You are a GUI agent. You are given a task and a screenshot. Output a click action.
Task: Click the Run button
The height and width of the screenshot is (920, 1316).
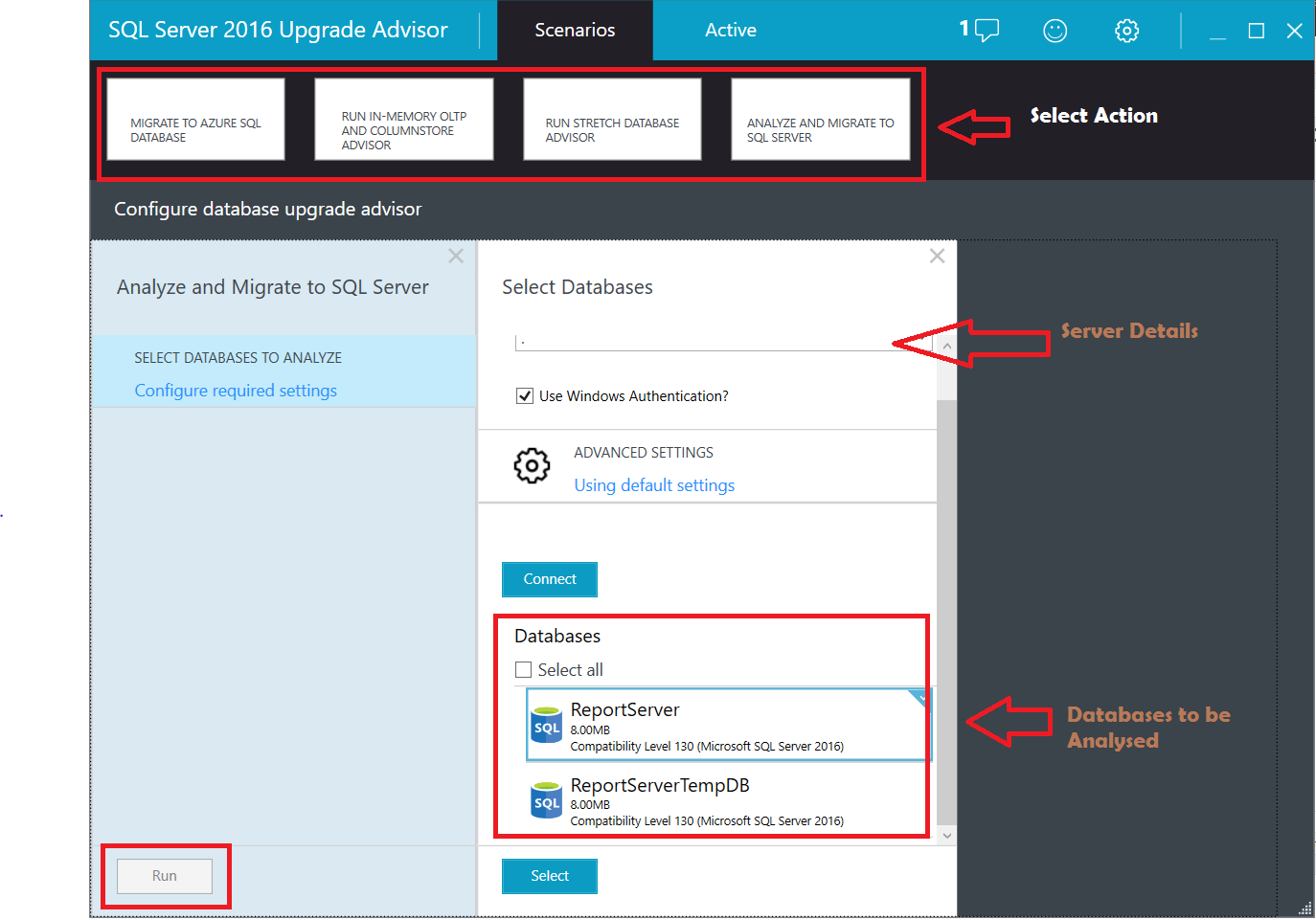point(164,875)
